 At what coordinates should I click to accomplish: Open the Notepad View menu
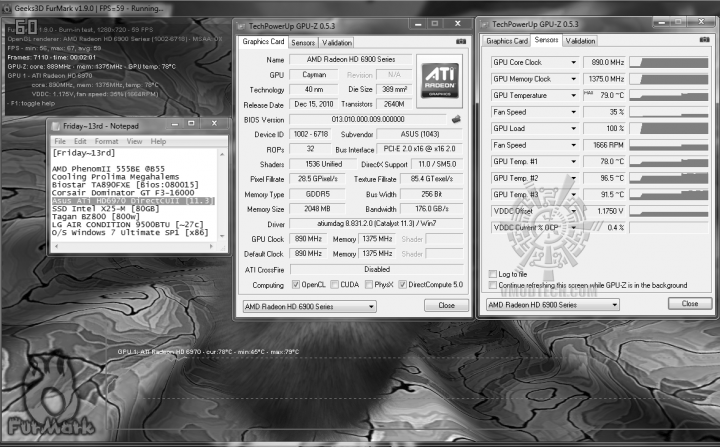click(134, 141)
